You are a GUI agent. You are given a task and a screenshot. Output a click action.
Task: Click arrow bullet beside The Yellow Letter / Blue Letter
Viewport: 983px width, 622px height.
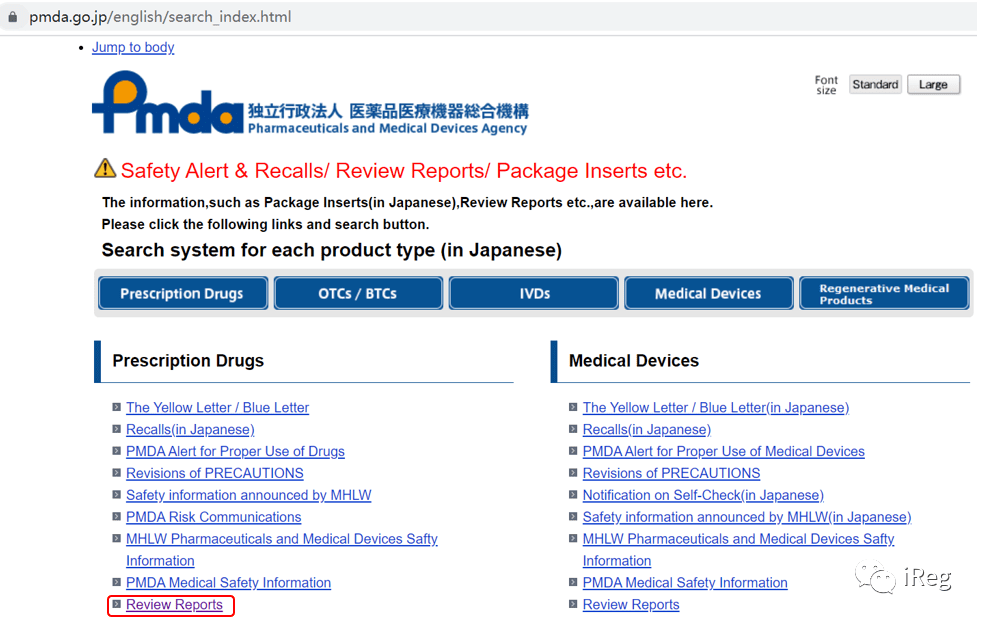point(117,407)
